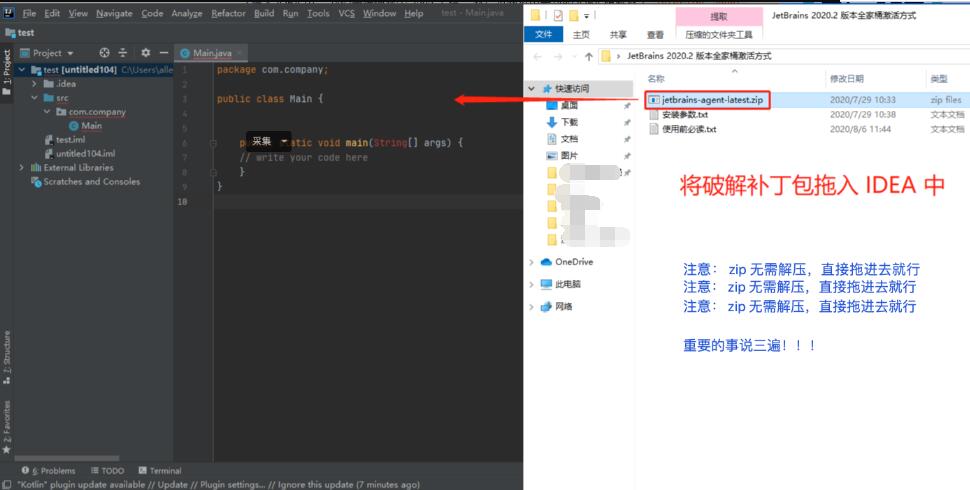Open the Window menu
Image resolution: width=970 pixels, height=490 pixels.
click(x=379, y=13)
